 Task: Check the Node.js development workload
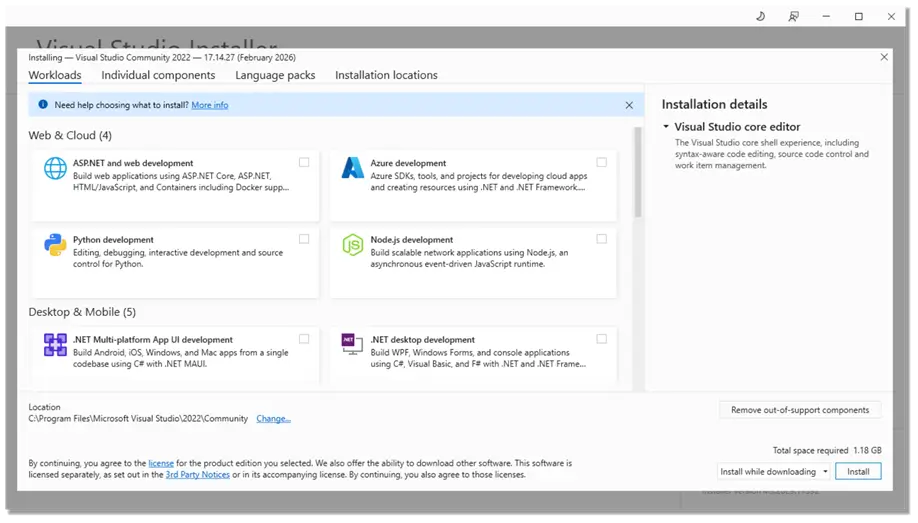[x=601, y=239]
